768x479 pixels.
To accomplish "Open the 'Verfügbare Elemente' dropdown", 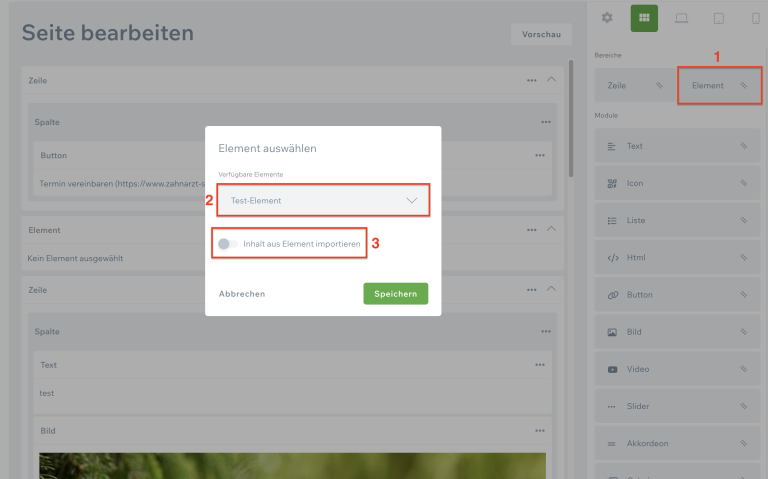I will [323, 200].
